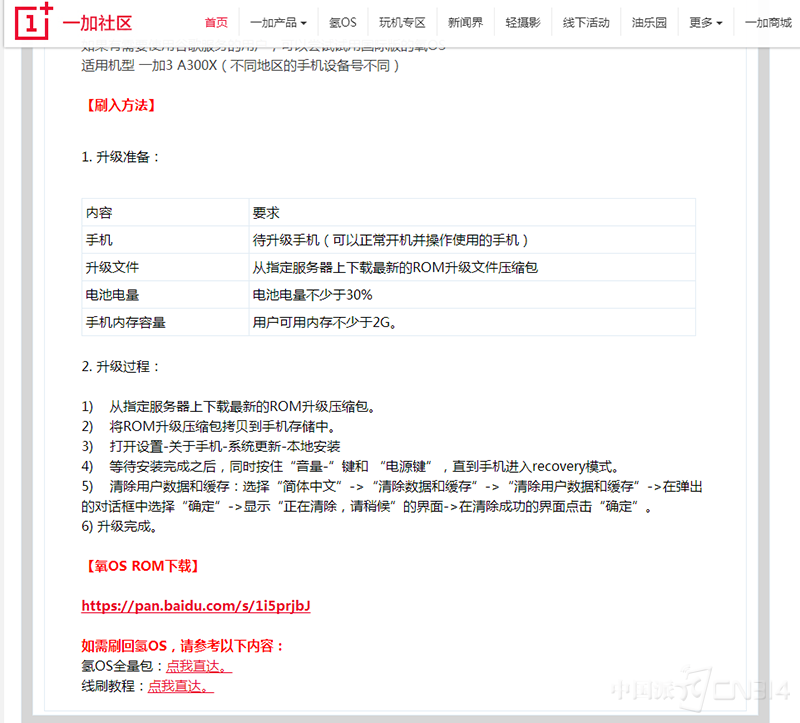Image resolution: width=800 pixels, height=723 pixels.
Task: Click the 电池电量 row label cell
Action: coord(165,295)
